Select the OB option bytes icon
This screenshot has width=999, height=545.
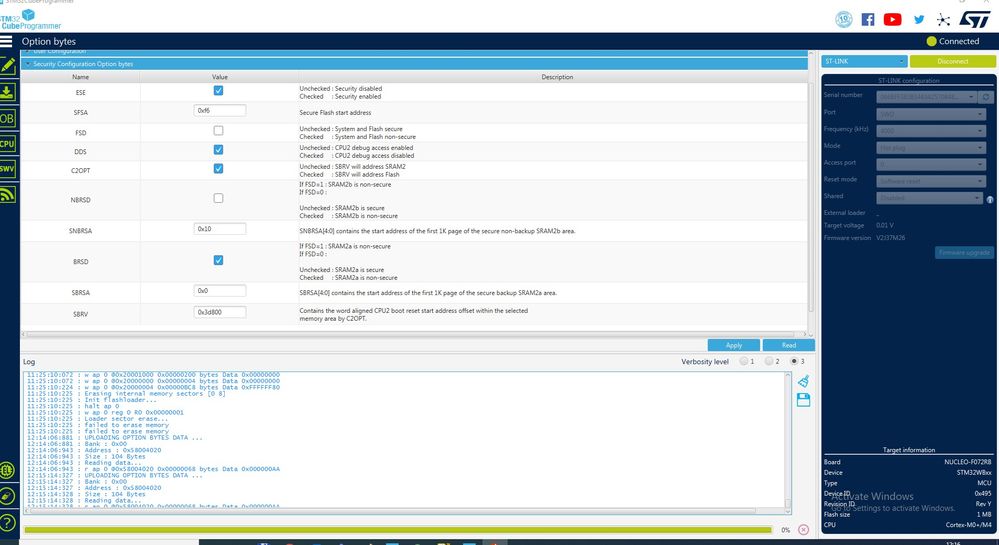7,118
